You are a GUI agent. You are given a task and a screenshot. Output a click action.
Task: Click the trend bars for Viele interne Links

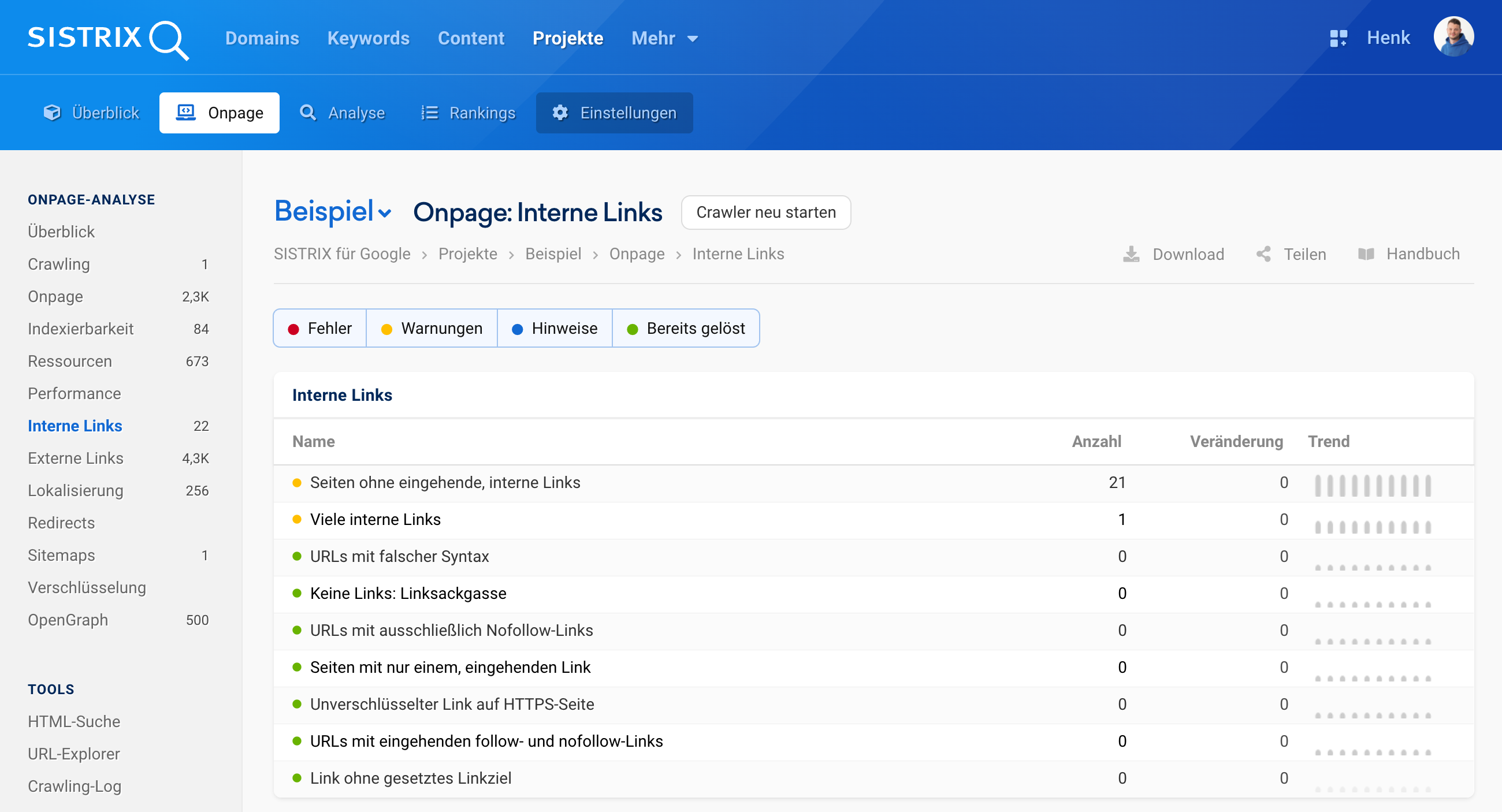1373,526
